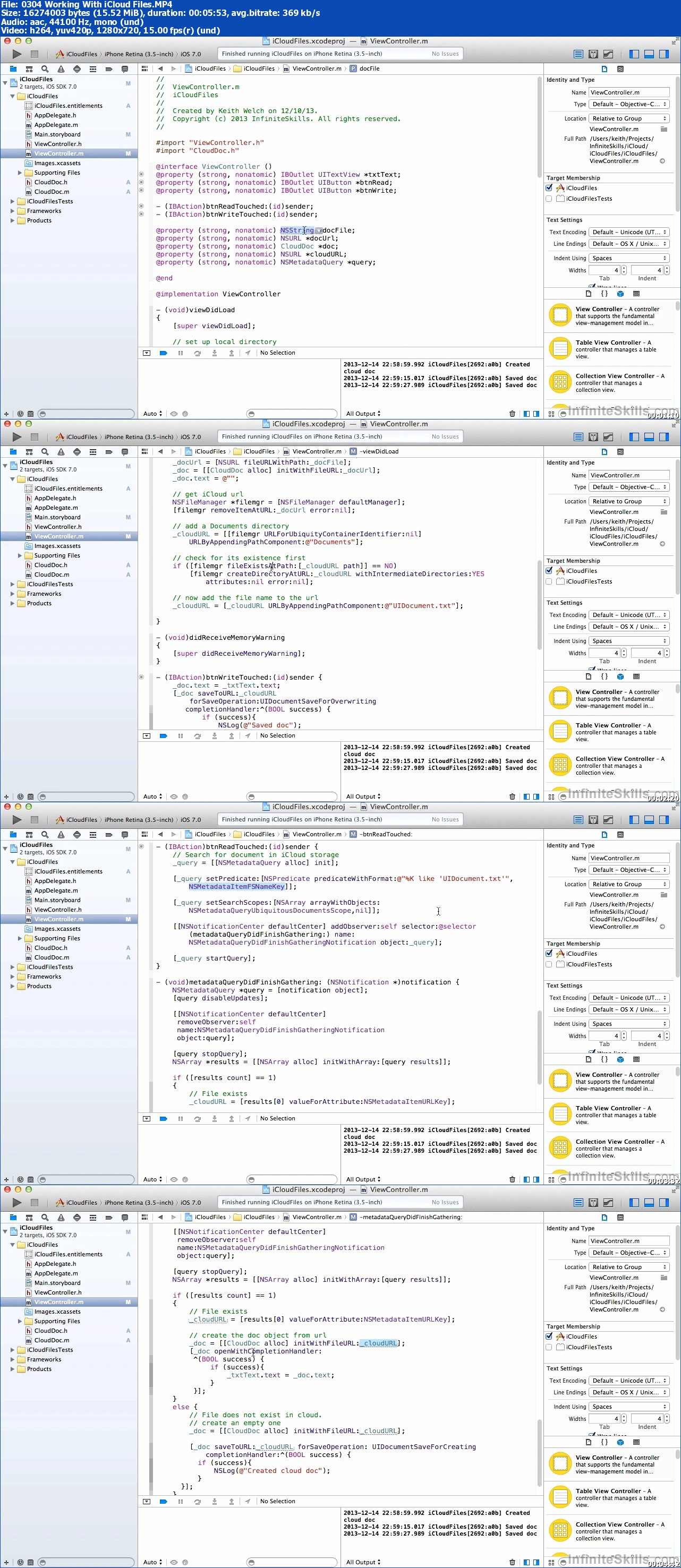Open Location dropdown in the docFile frame inspector
Screen dimensions: 681x1568
click(629, 119)
